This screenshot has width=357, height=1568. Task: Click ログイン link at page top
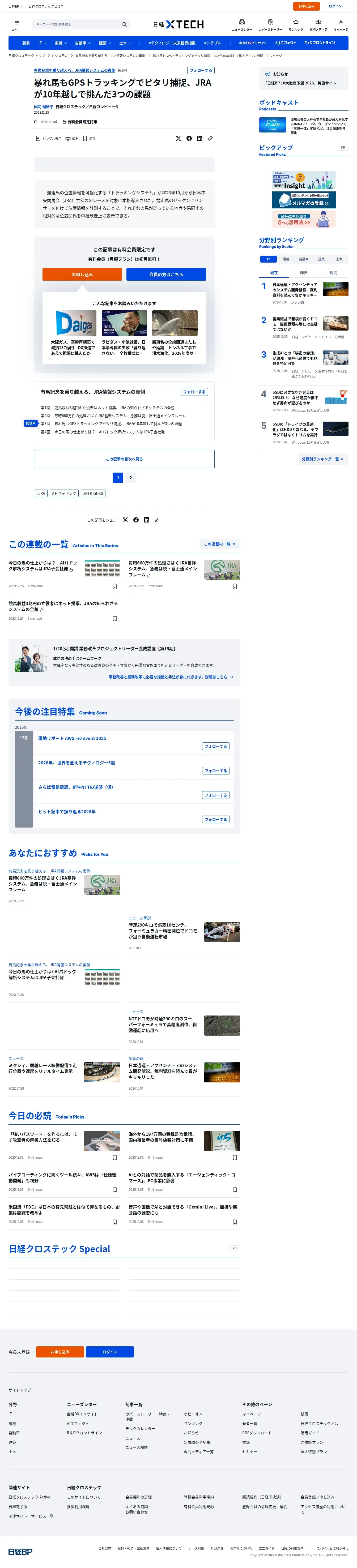[335, 6]
